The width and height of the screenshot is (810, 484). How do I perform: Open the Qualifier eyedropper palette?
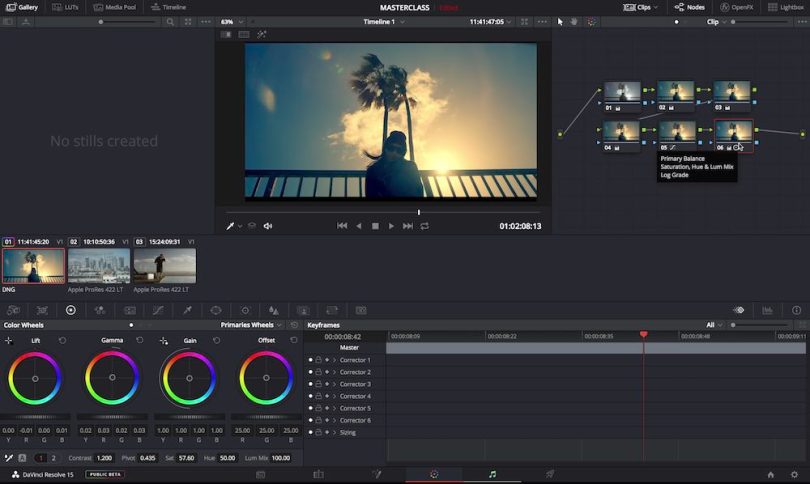187,310
